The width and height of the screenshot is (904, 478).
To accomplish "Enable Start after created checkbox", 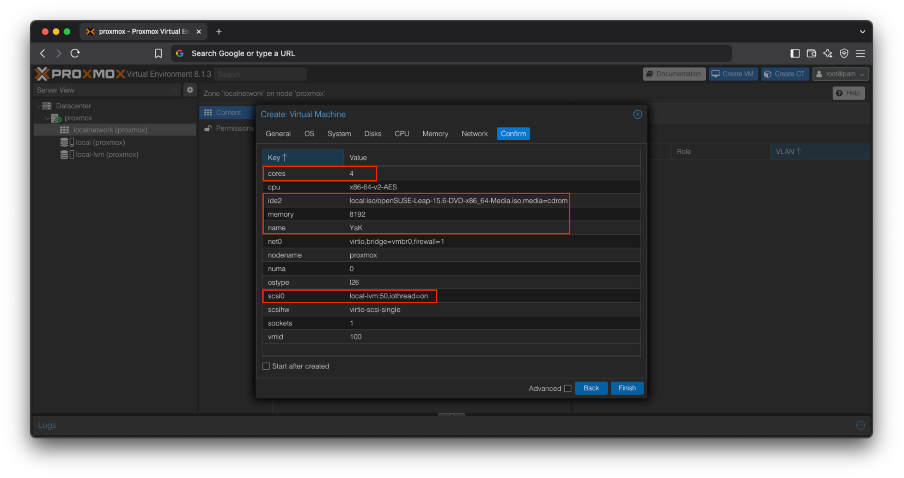I will [x=266, y=366].
